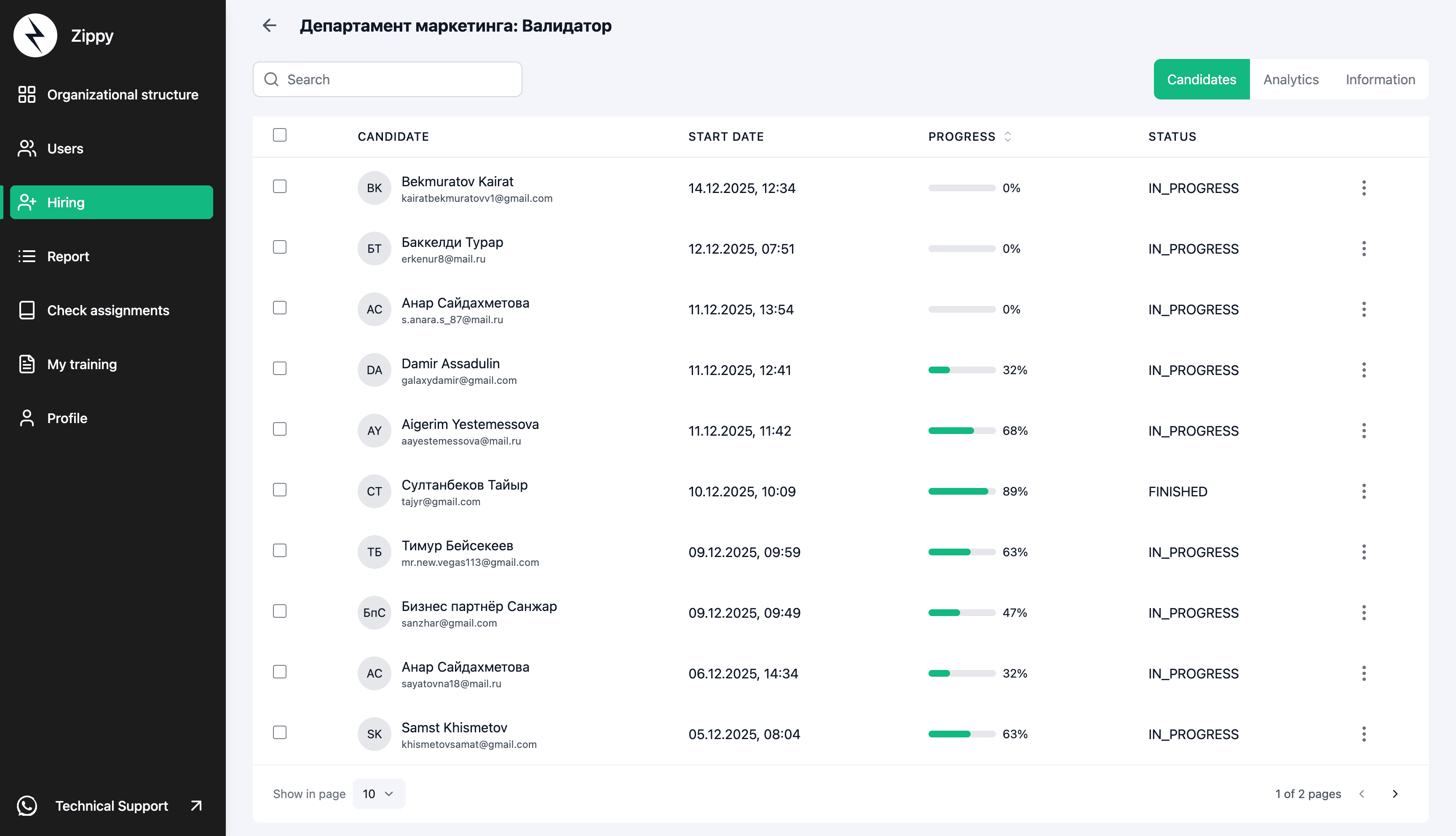Open Check assignments section
Image resolution: width=1456 pixels, height=836 pixels.
point(108,310)
